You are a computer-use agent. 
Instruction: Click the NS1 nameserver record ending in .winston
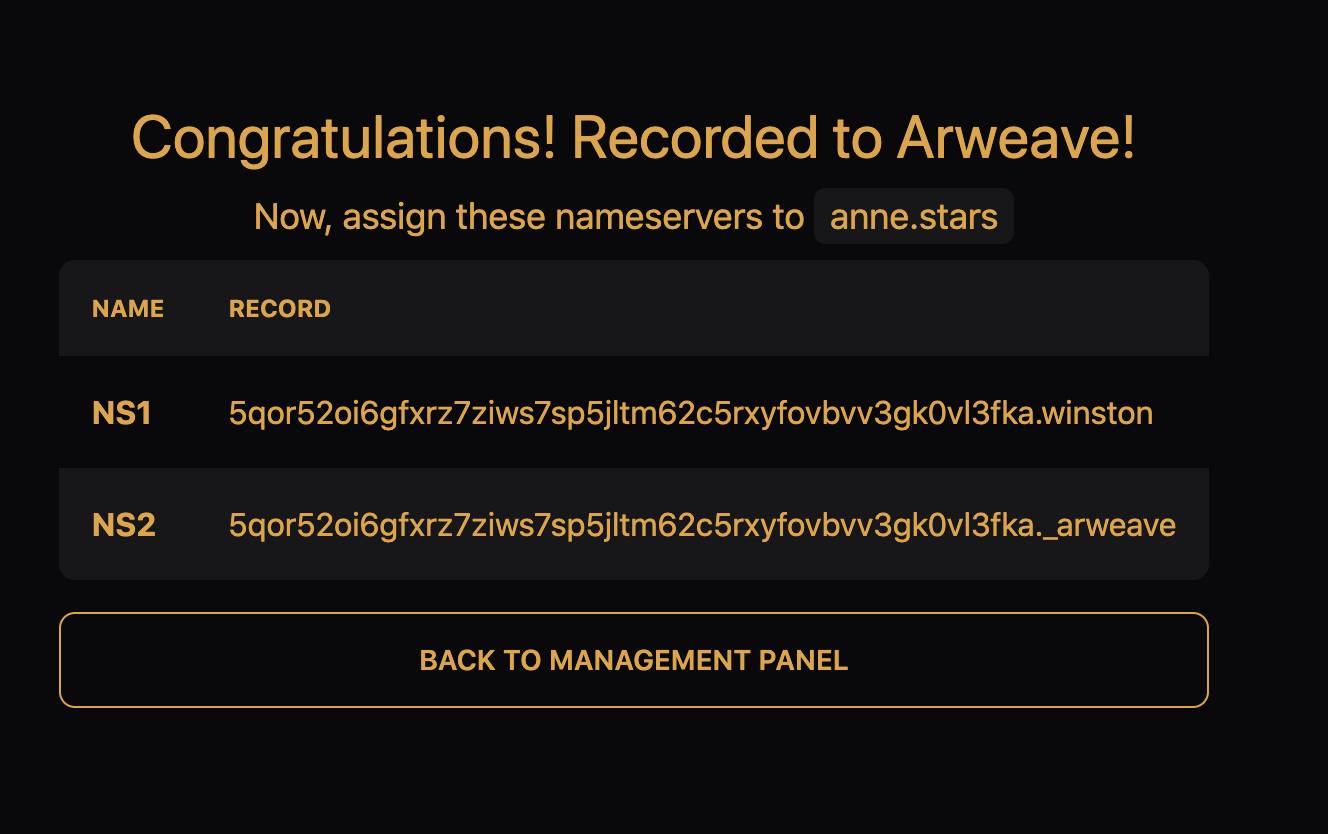click(x=690, y=413)
